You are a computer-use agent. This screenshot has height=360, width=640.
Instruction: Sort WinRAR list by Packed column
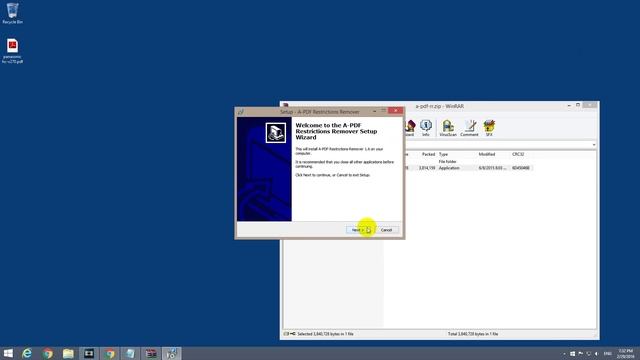tap(428, 154)
